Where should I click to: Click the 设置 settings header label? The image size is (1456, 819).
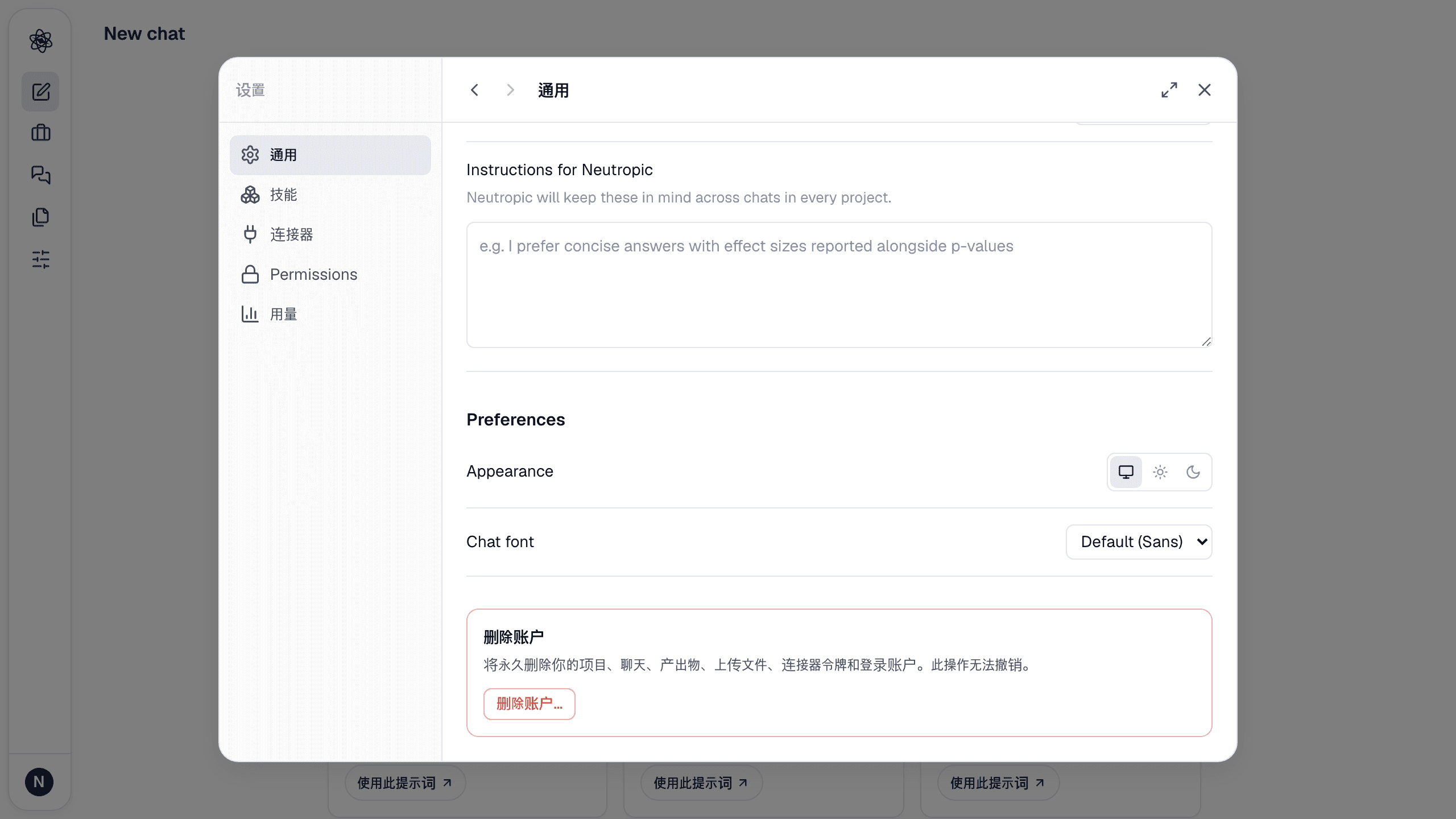click(251, 90)
